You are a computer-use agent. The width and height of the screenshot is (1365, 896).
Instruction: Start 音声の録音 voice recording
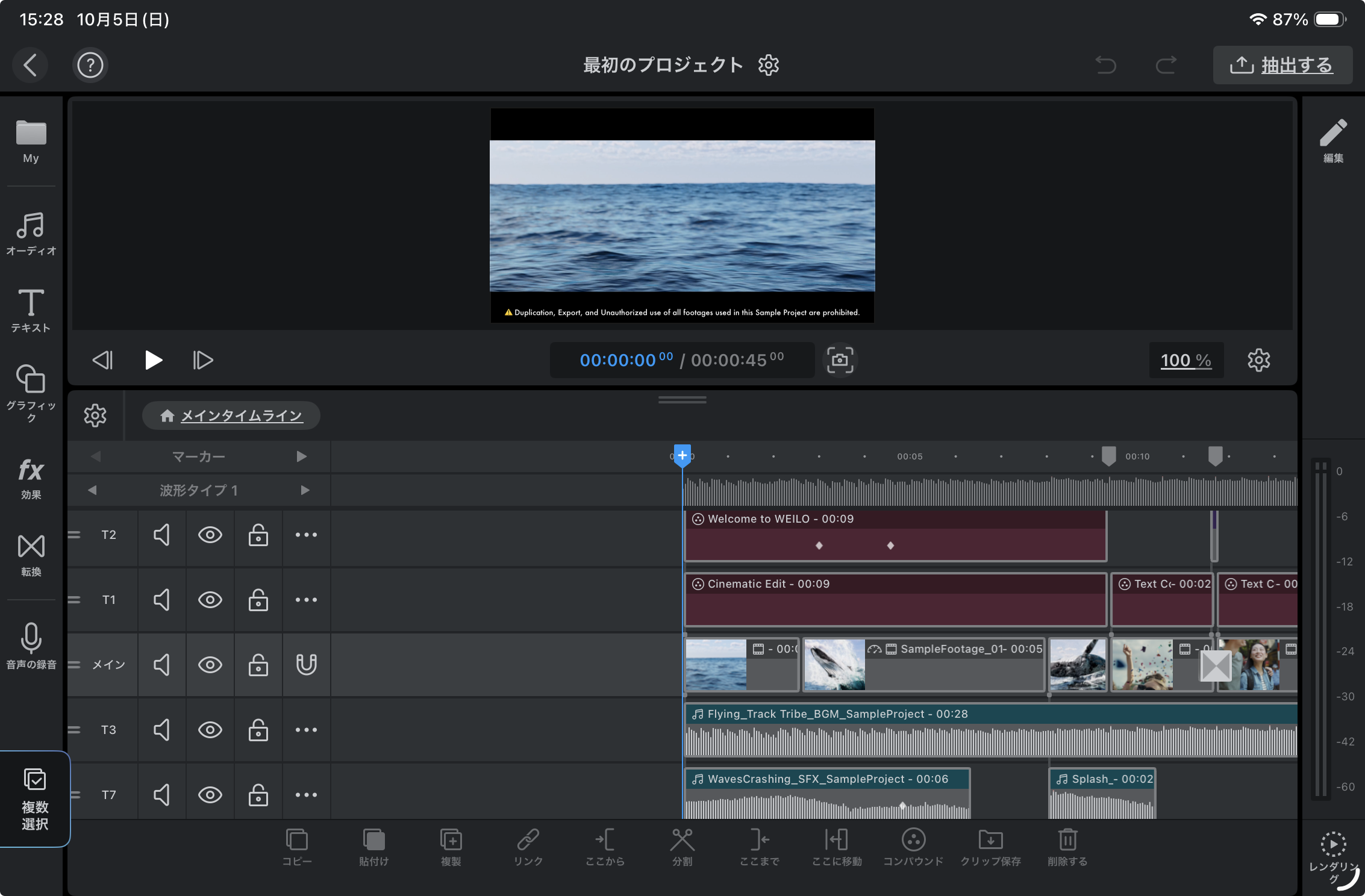click(x=31, y=646)
